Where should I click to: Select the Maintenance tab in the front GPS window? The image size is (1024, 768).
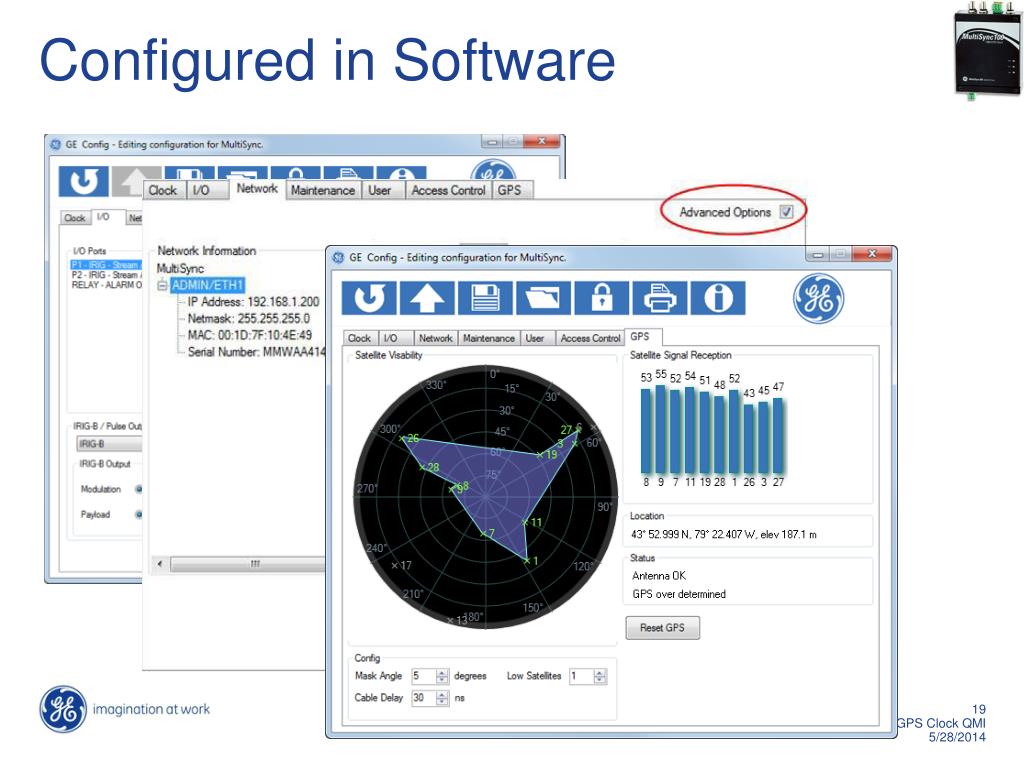[x=488, y=338]
